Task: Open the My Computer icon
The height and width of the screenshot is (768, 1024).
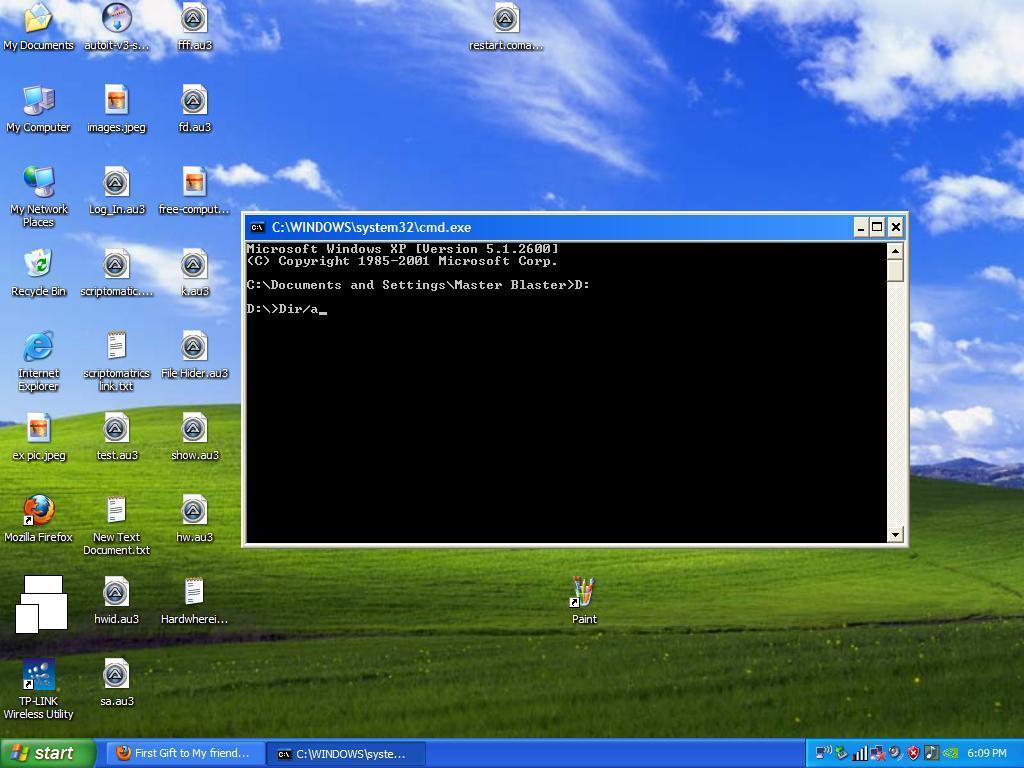Action: pyautogui.click(x=39, y=108)
